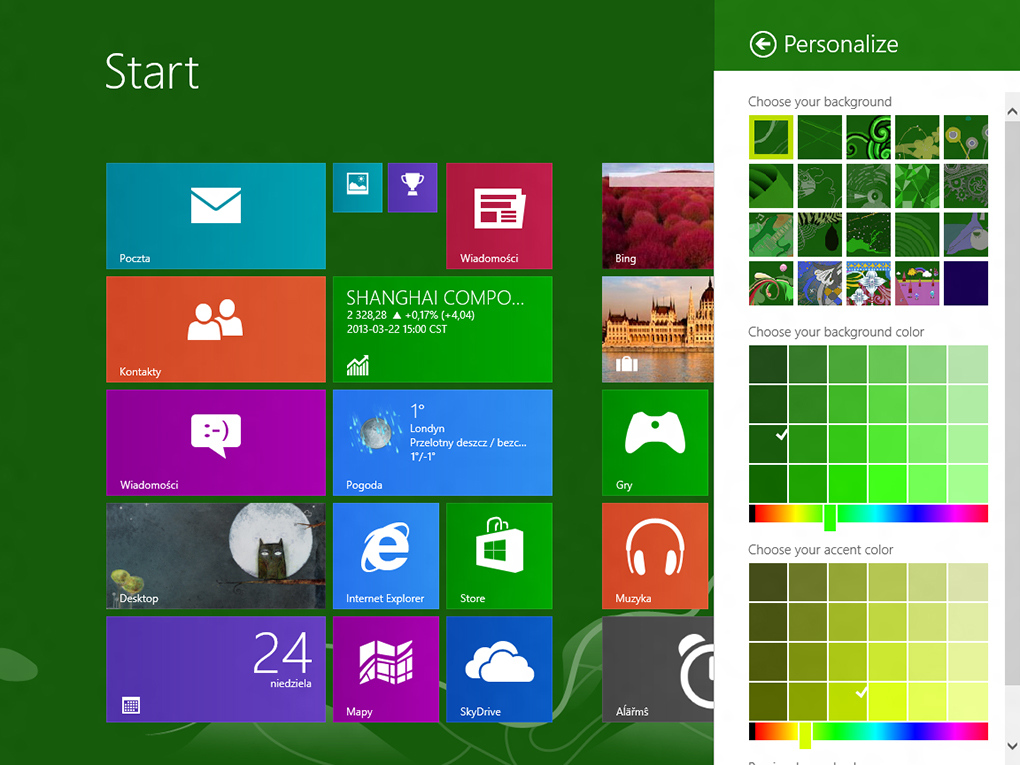Pick the check-marked yellow-green accent color
Viewport: 1020px width, 765px height.
[848, 701]
